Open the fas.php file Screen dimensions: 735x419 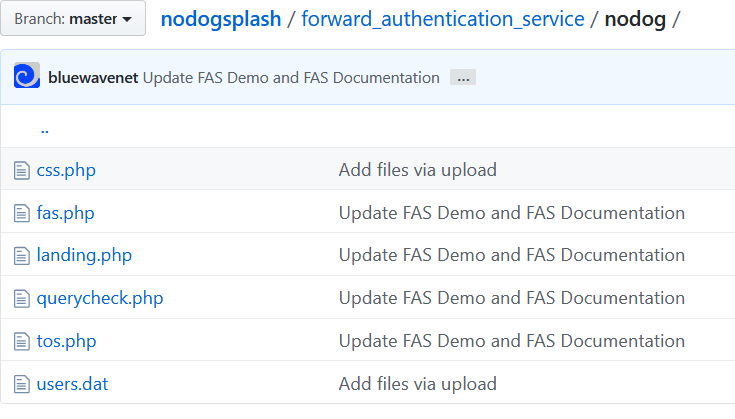pos(66,213)
